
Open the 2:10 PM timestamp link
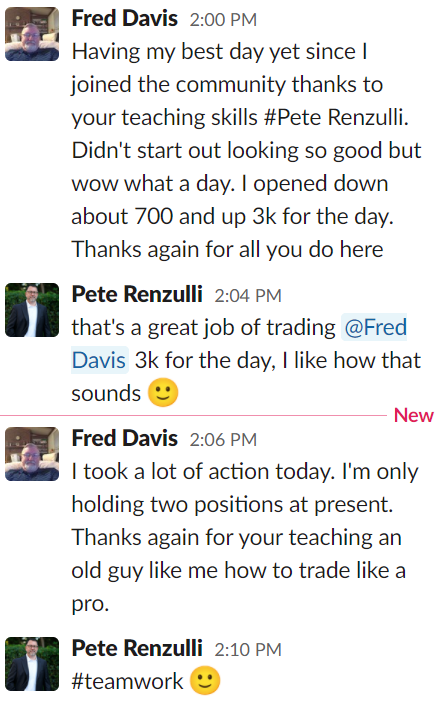tap(248, 650)
